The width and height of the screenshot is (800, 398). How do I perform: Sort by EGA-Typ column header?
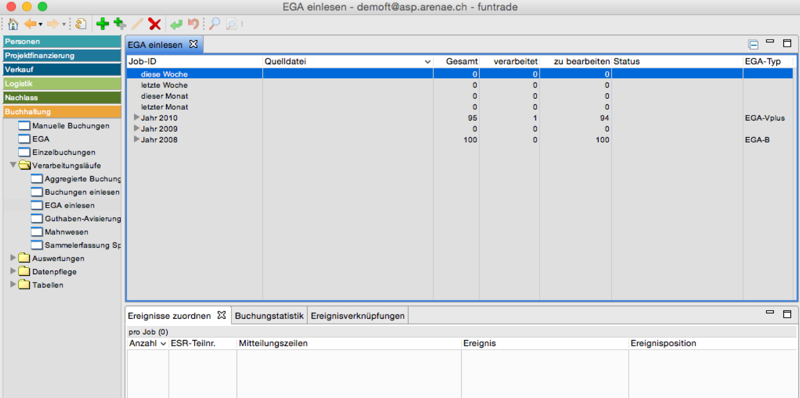pos(768,61)
